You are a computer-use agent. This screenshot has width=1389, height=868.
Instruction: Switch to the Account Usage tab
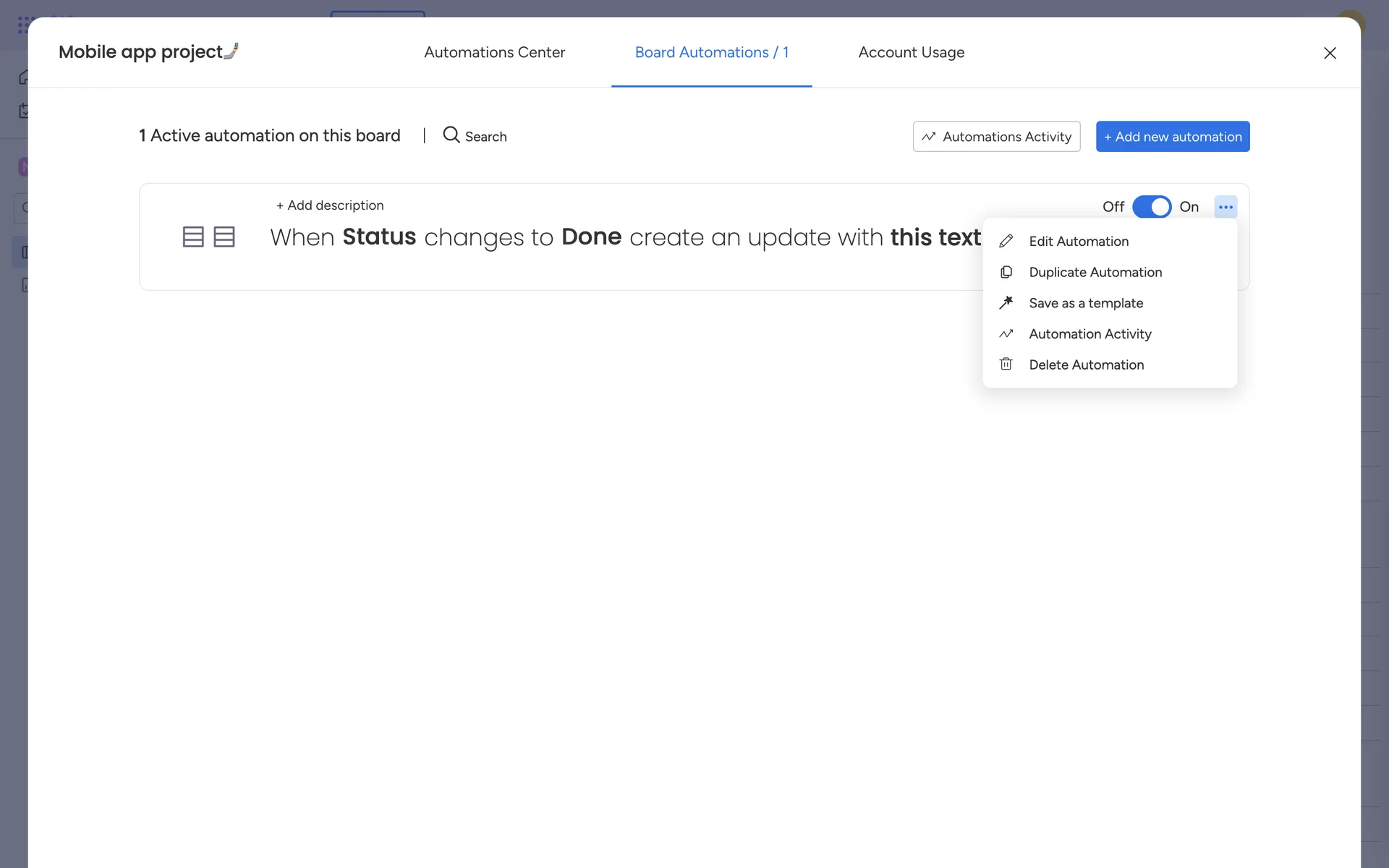click(x=911, y=52)
